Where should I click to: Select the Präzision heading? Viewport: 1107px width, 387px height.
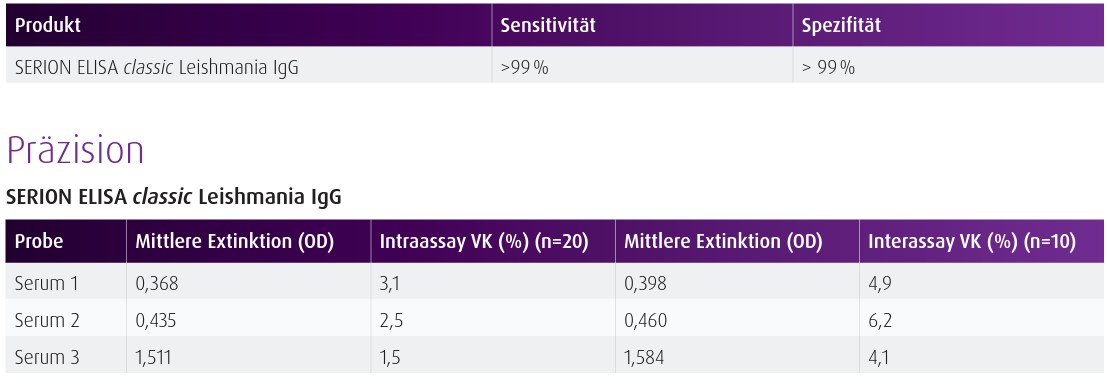pyautogui.click(x=75, y=150)
